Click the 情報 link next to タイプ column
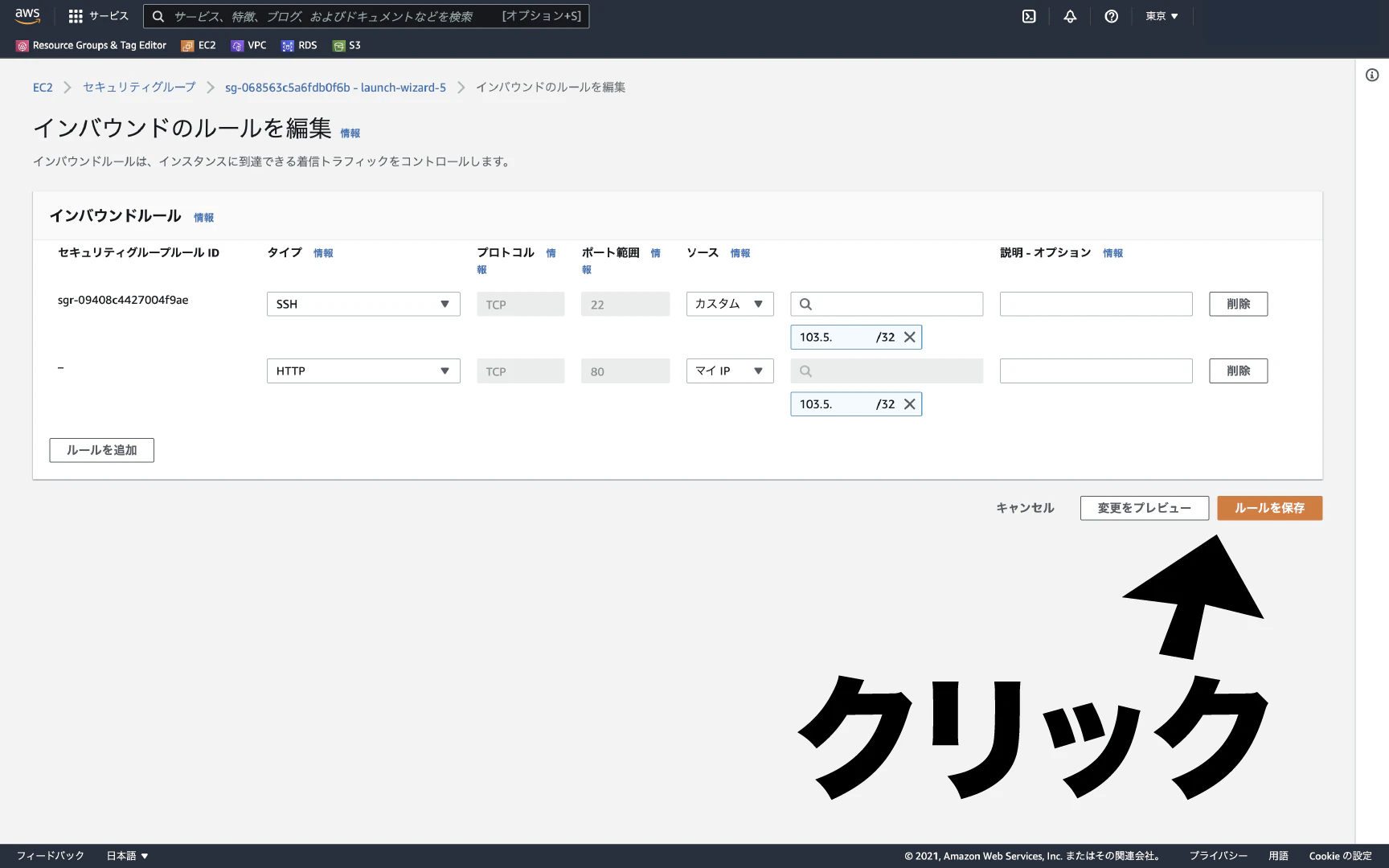1389x868 pixels. click(x=323, y=253)
